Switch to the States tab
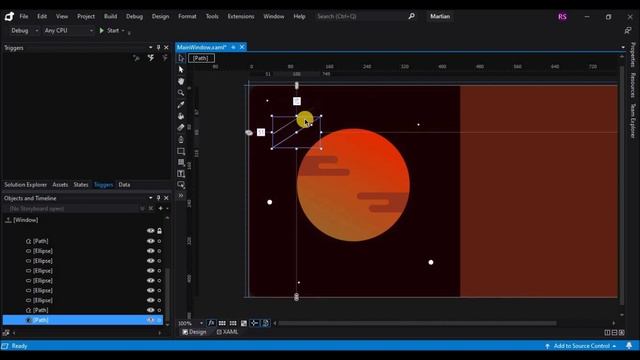Screen dimensions: 640x360 coord(81,185)
